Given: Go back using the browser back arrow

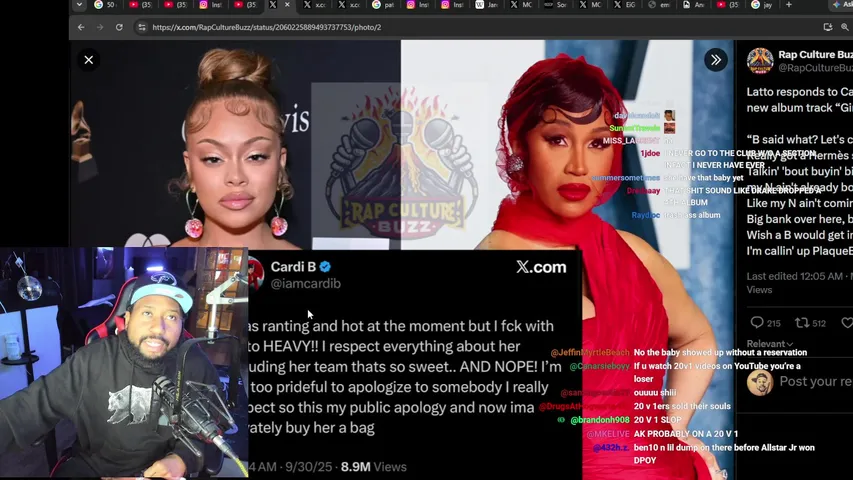Looking at the screenshot, I should (81, 27).
